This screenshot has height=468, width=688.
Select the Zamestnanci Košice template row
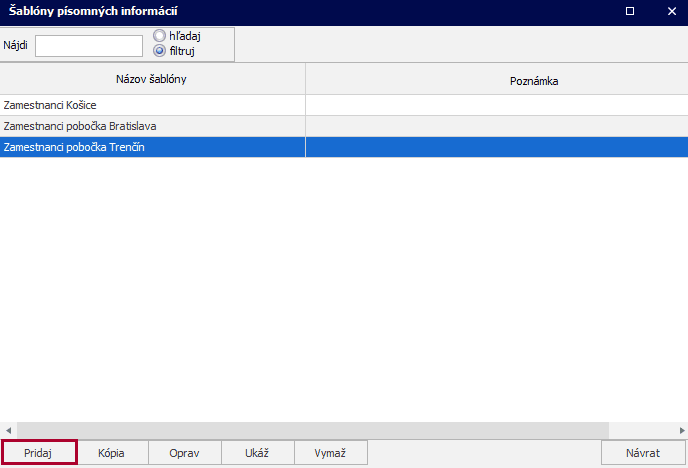(152, 105)
